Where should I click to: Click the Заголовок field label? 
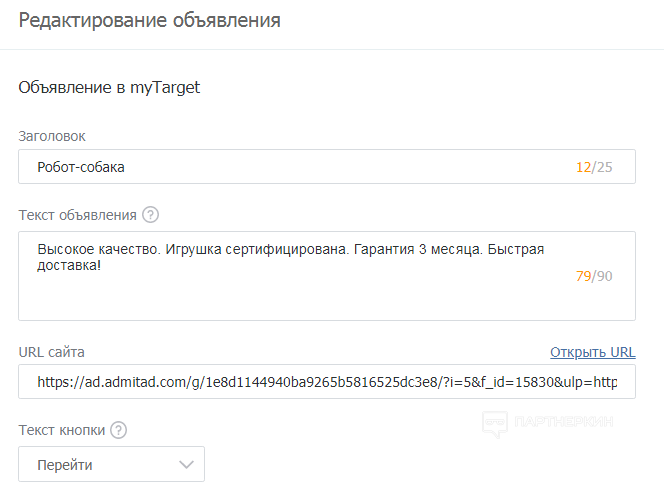coord(52,135)
